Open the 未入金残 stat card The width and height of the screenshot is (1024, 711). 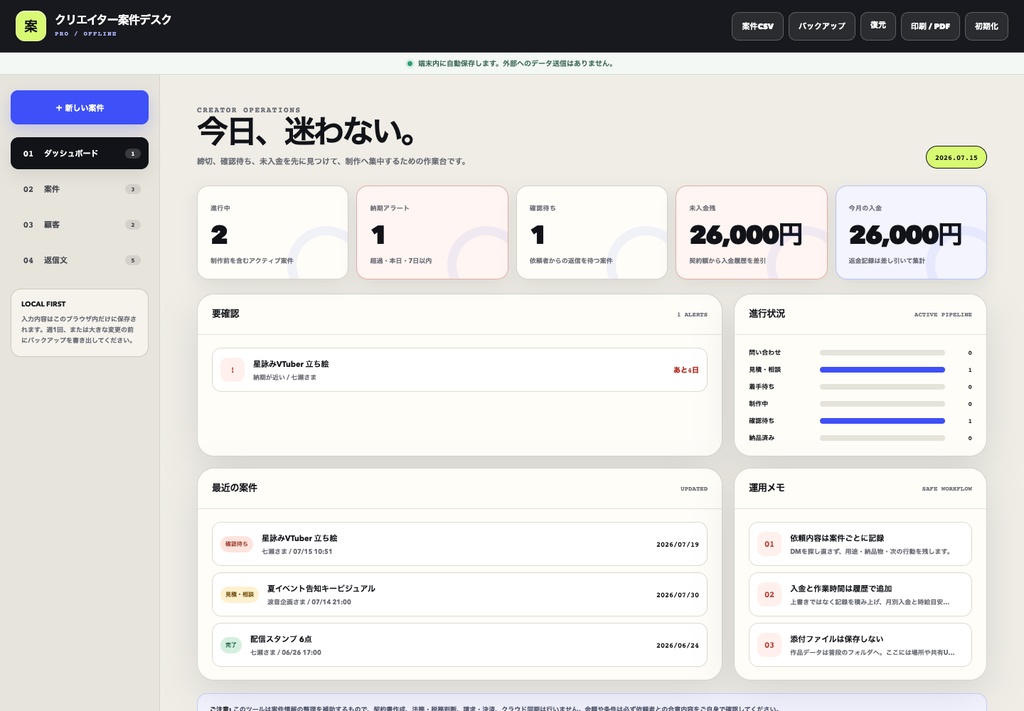752,232
